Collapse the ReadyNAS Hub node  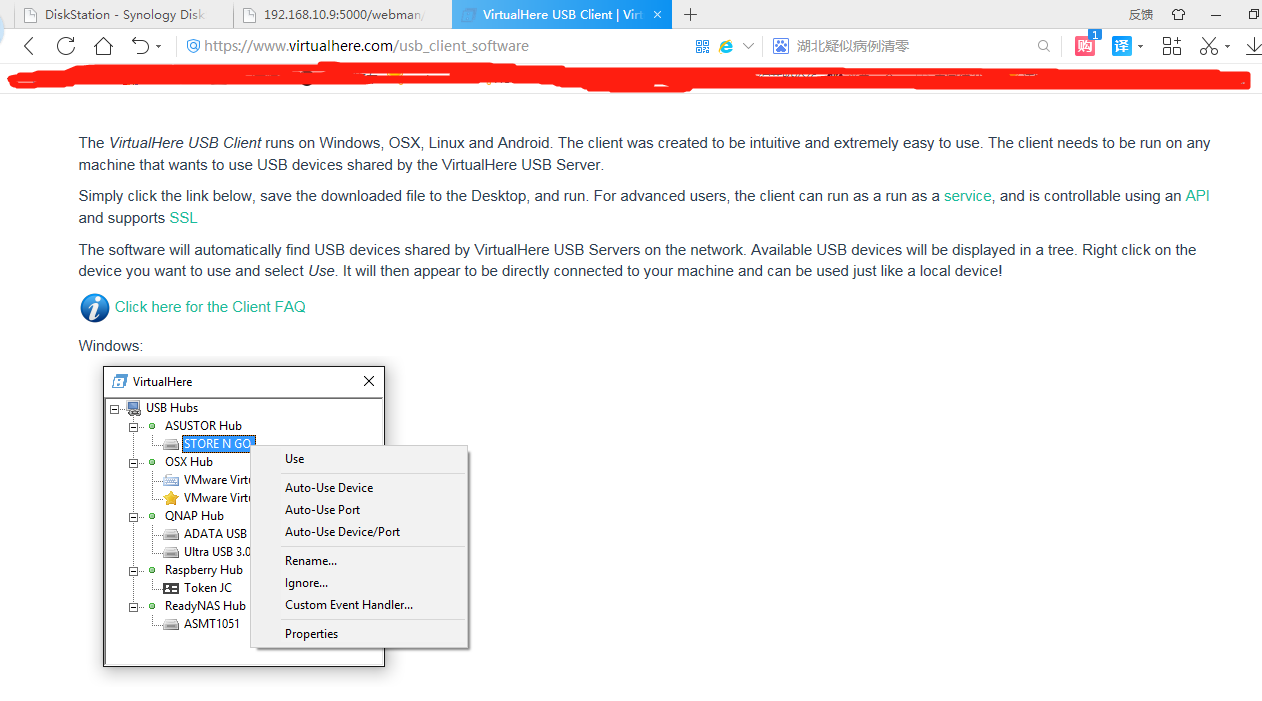tap(134, 606)
